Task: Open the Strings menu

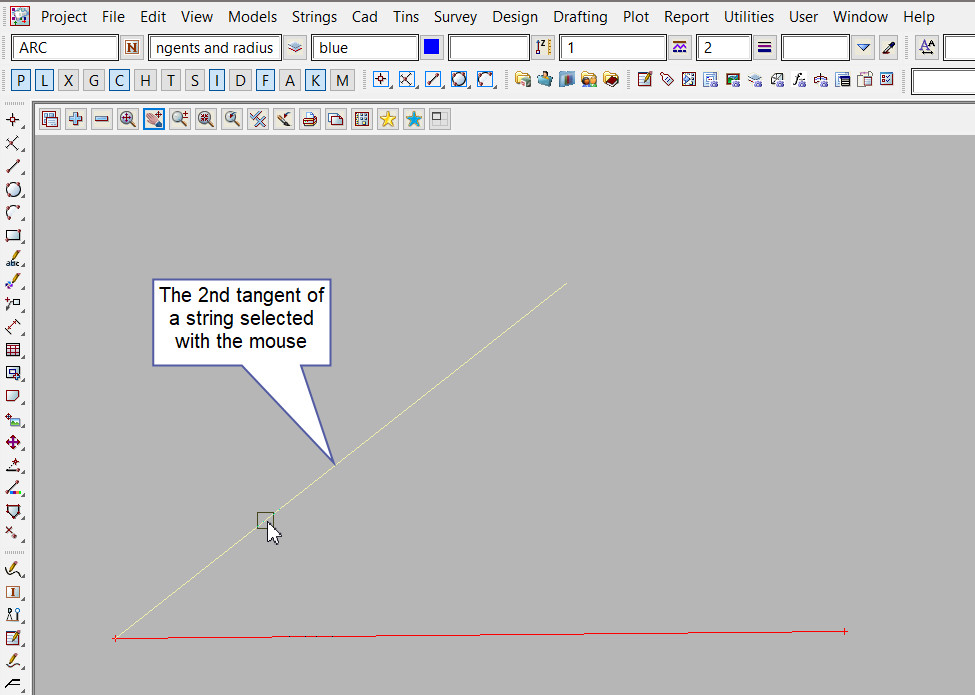Action: pyautogui.click(x=314, y=17)
